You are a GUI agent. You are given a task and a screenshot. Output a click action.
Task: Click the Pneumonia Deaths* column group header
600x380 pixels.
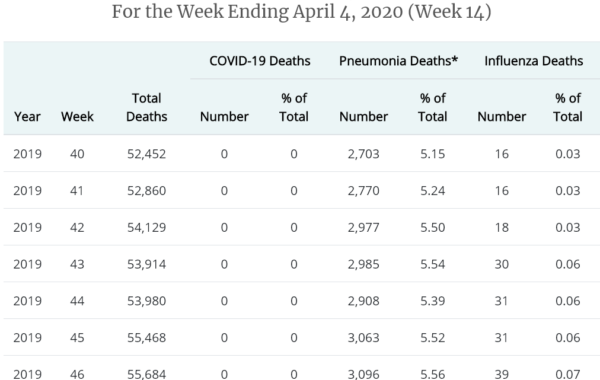click(398, 61)
